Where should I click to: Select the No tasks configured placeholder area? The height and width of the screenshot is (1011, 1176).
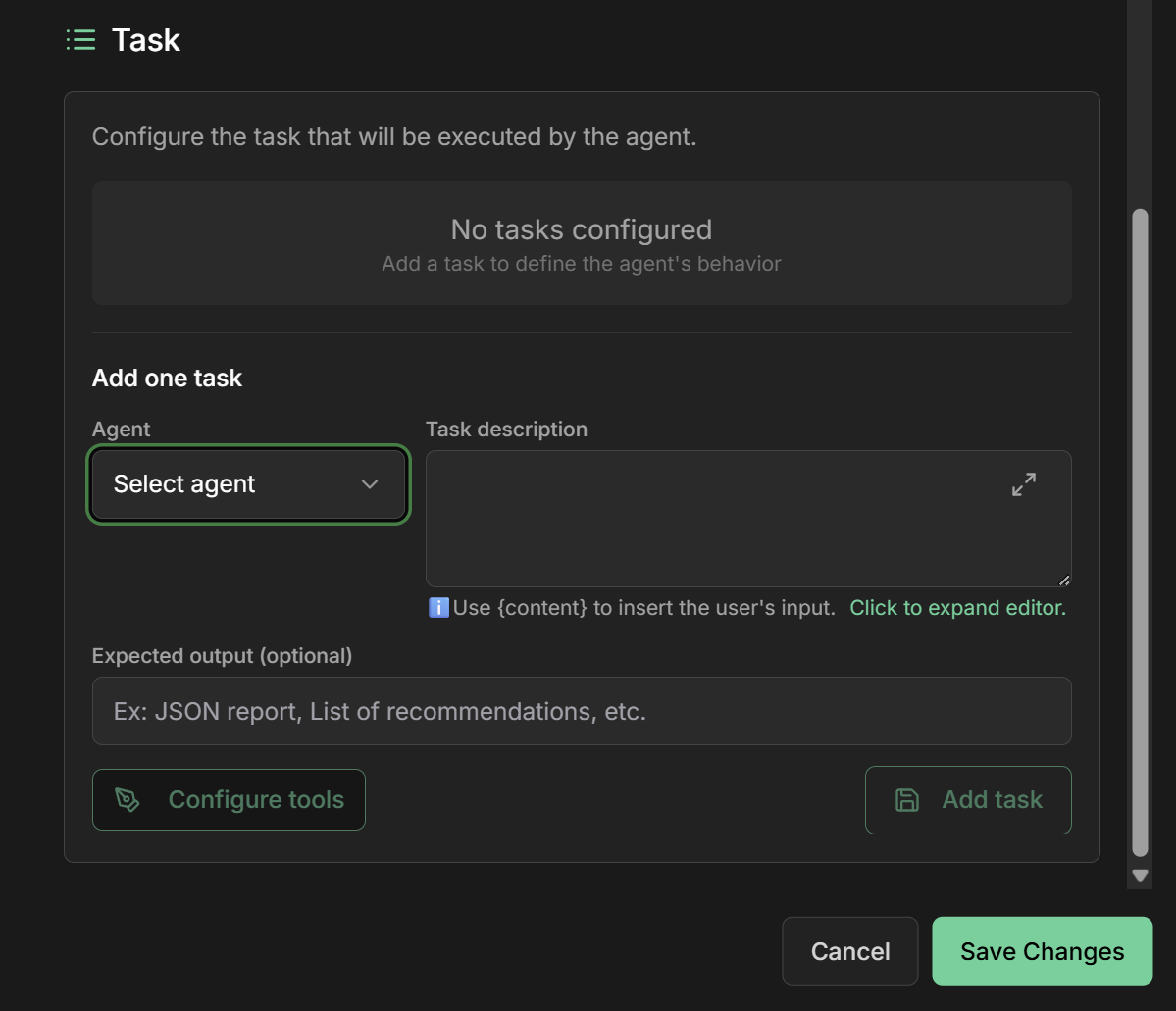click(x=582, y=243)
